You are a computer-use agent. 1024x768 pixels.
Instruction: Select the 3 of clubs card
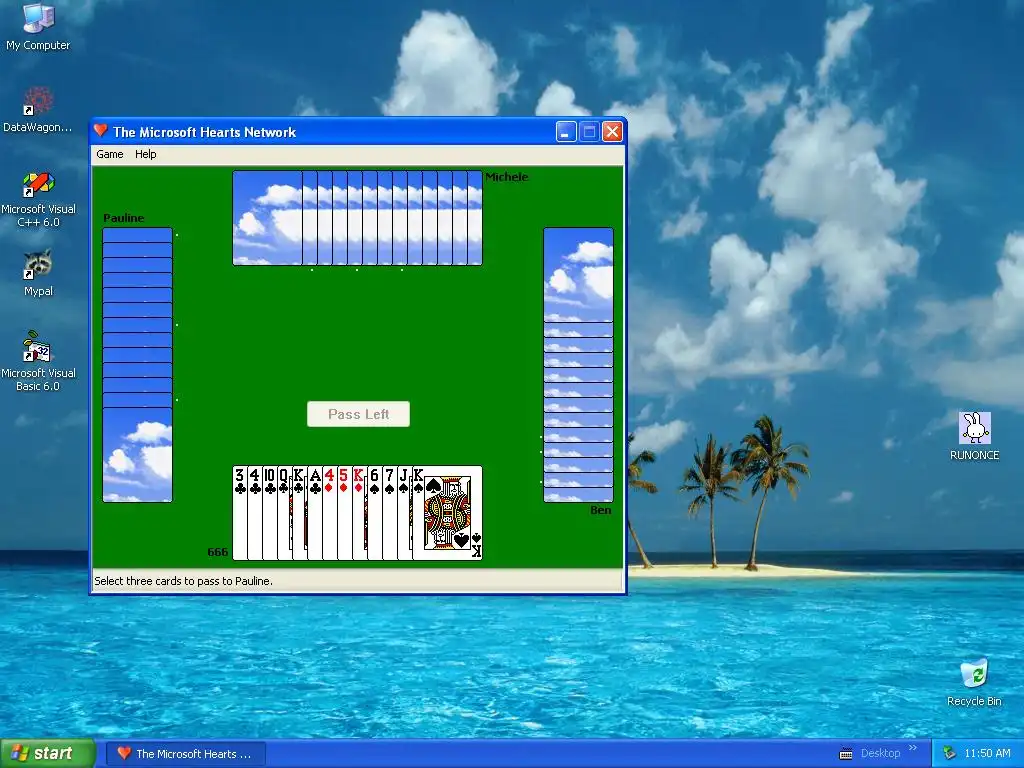click(x=240, y=513)
